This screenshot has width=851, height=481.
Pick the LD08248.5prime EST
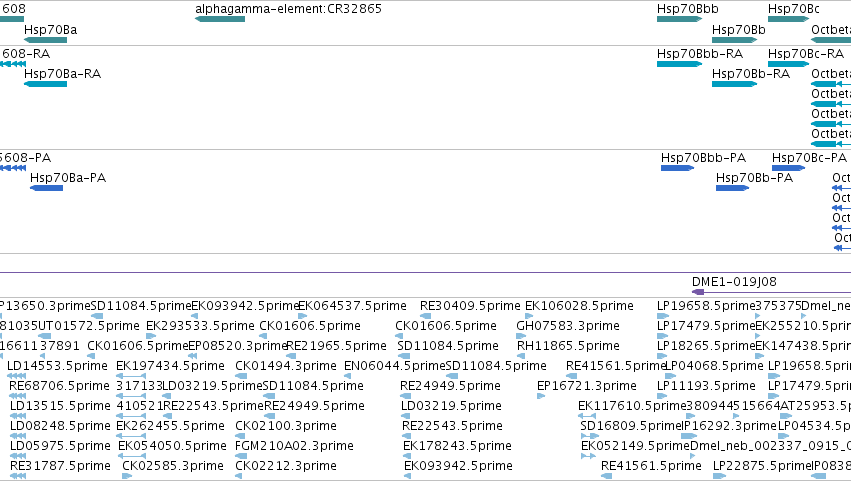click(18, 436)
